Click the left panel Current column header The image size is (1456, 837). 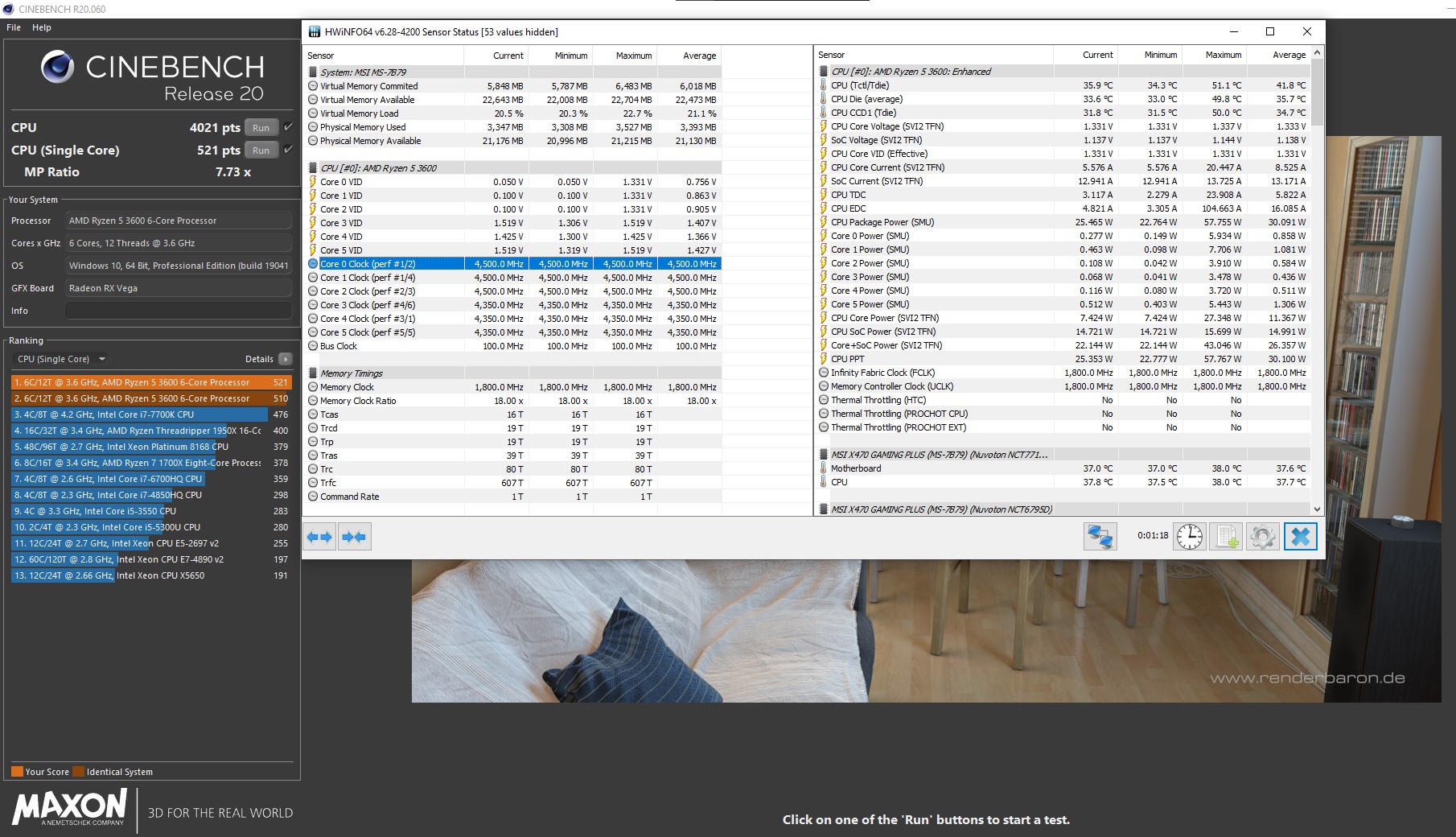click(x=496, y=56)
